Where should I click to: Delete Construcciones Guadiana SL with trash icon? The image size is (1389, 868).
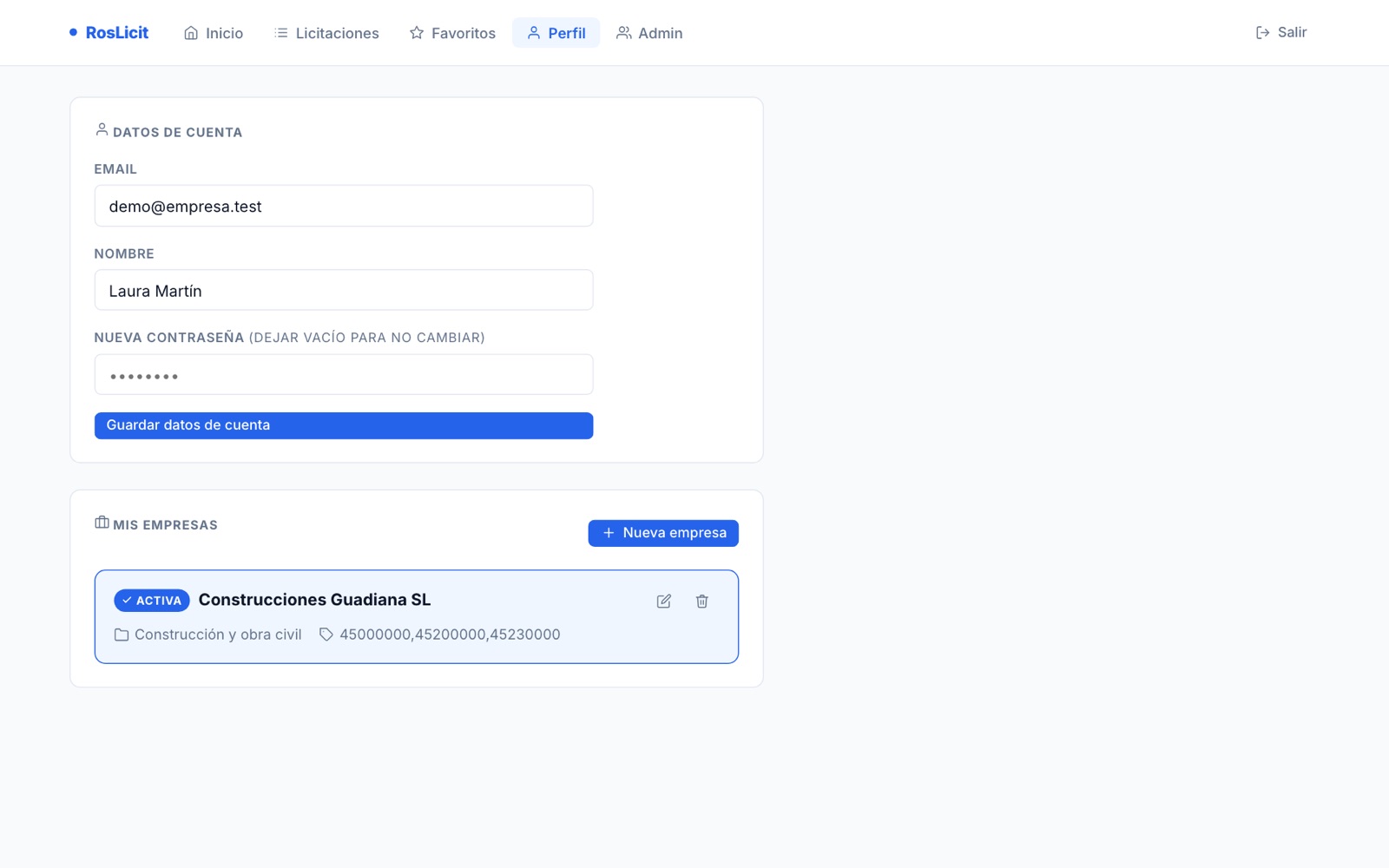[702, 601]
